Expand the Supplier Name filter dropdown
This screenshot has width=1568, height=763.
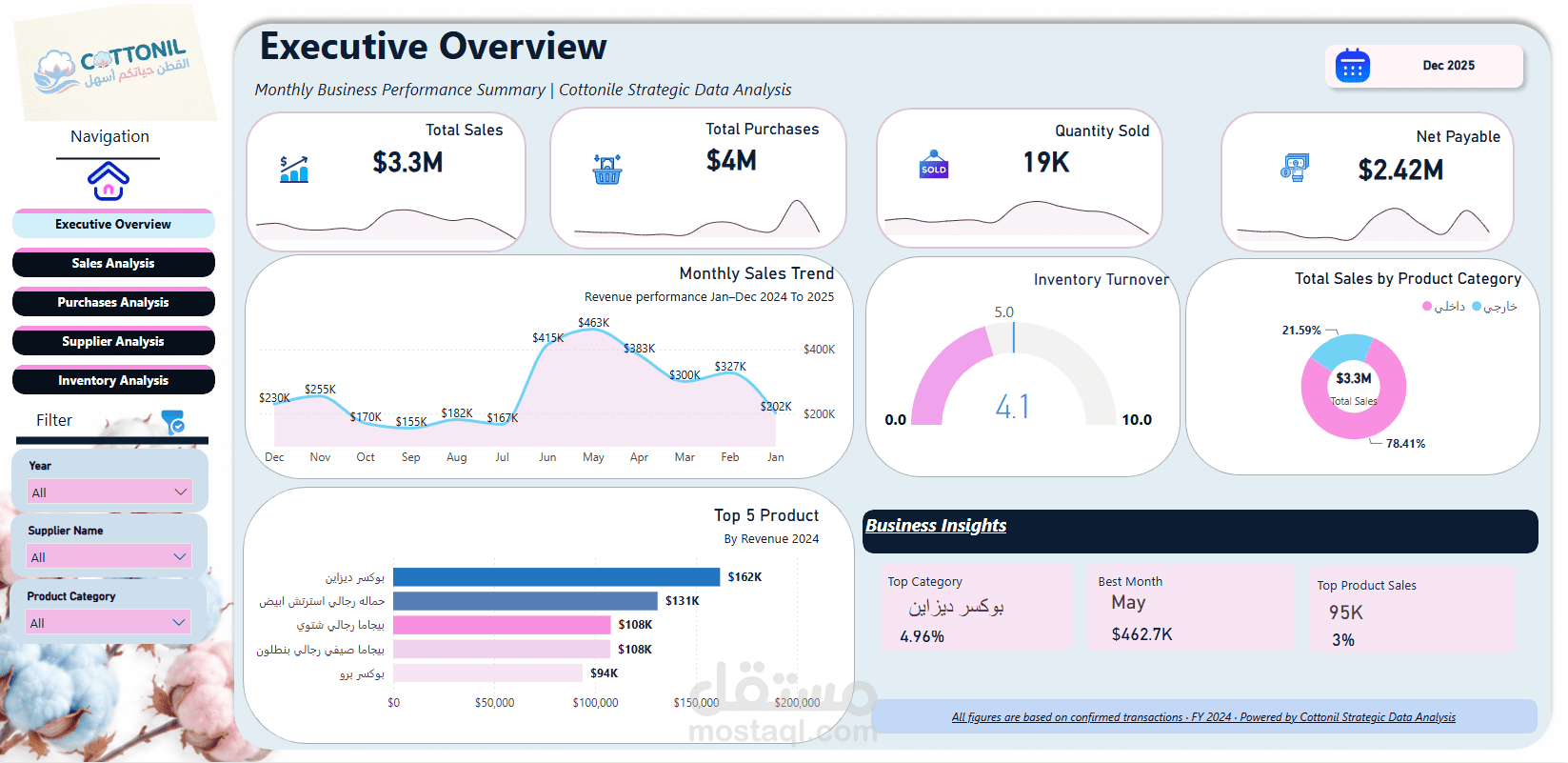coord(109,556)
